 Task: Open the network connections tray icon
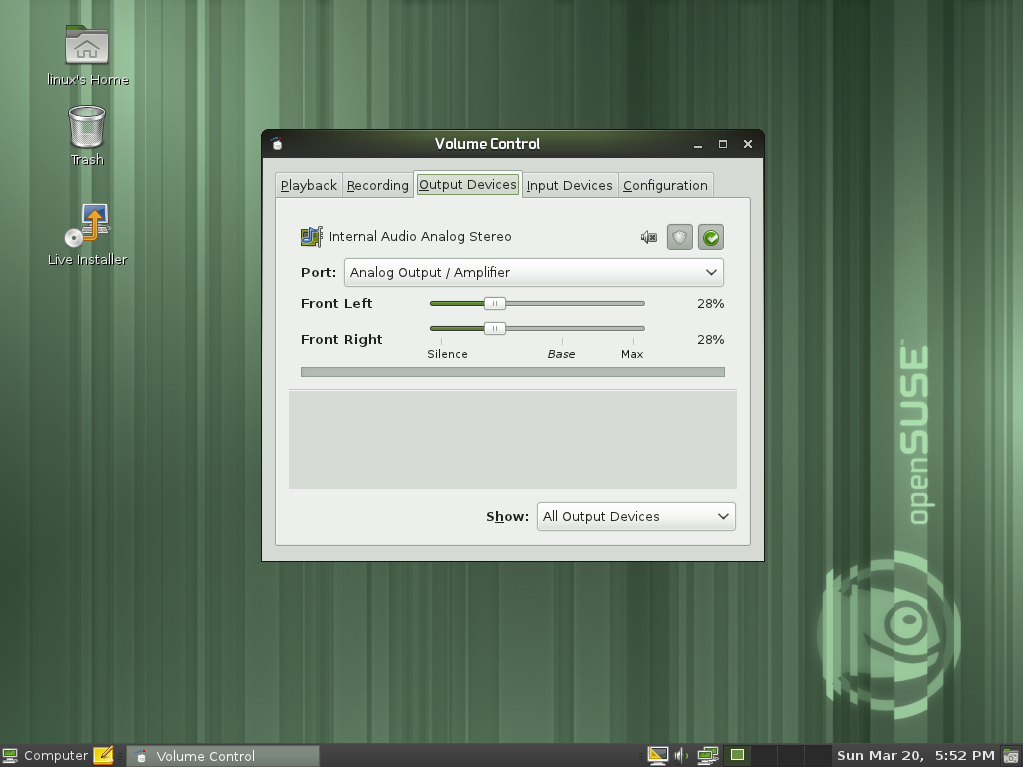click(708, 756)
